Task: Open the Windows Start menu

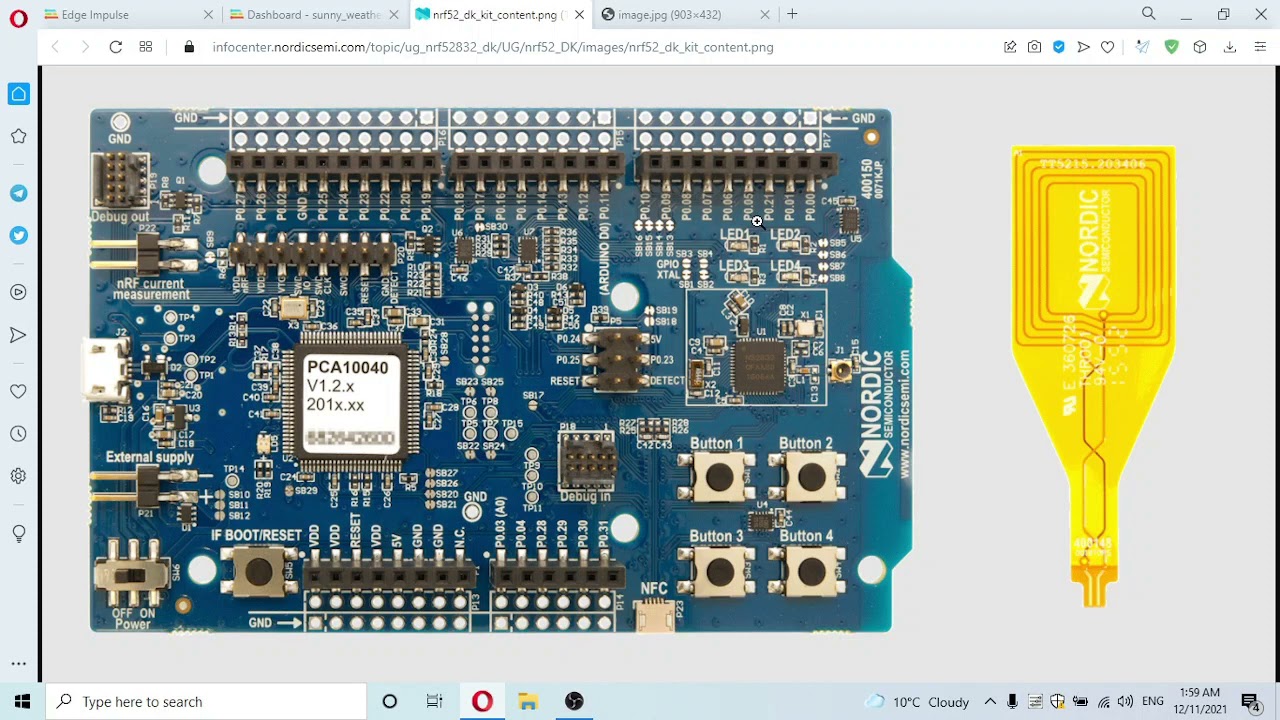Action: (22, 701)
